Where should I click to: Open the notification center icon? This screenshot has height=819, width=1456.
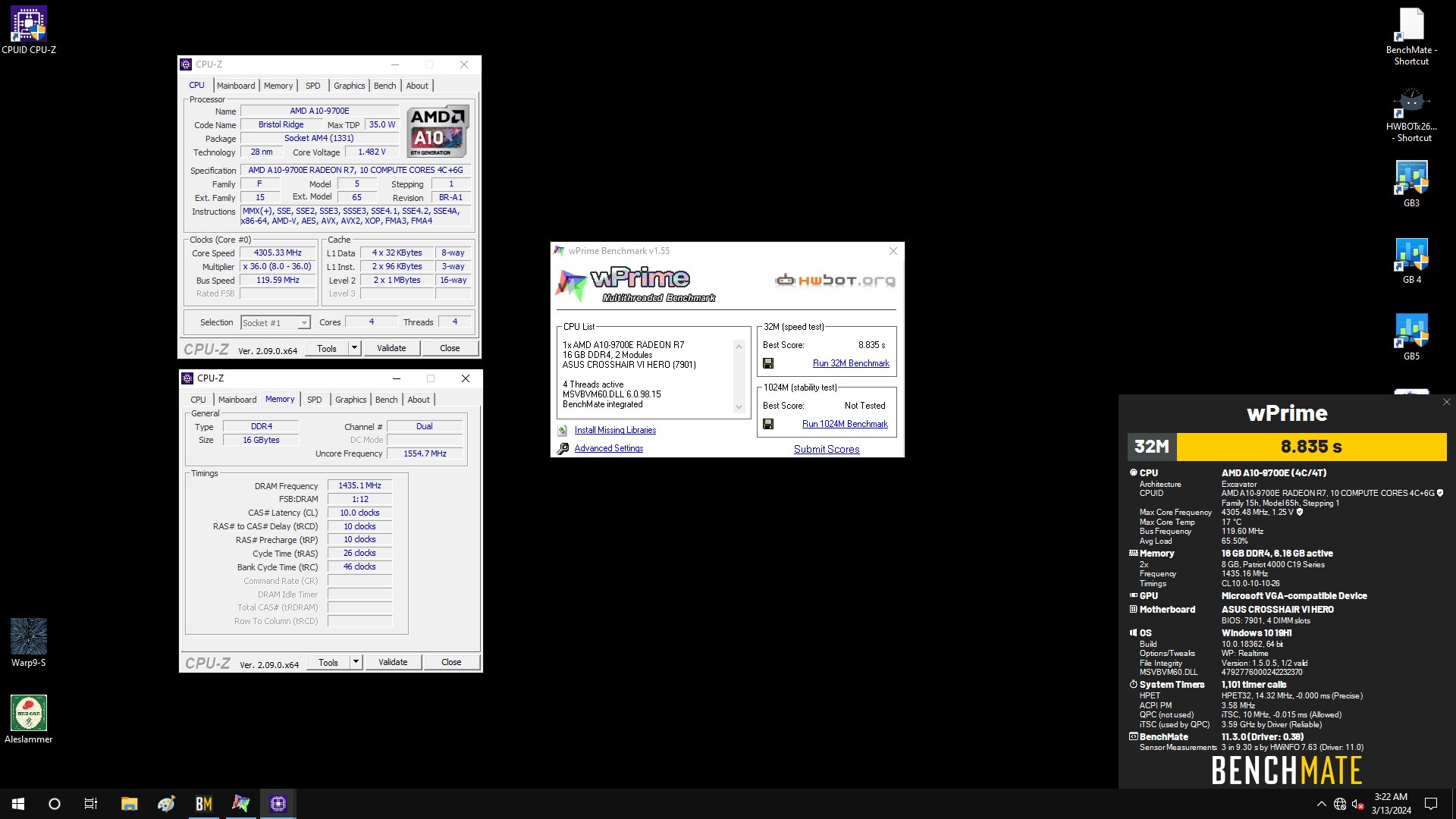point(1431,804)
